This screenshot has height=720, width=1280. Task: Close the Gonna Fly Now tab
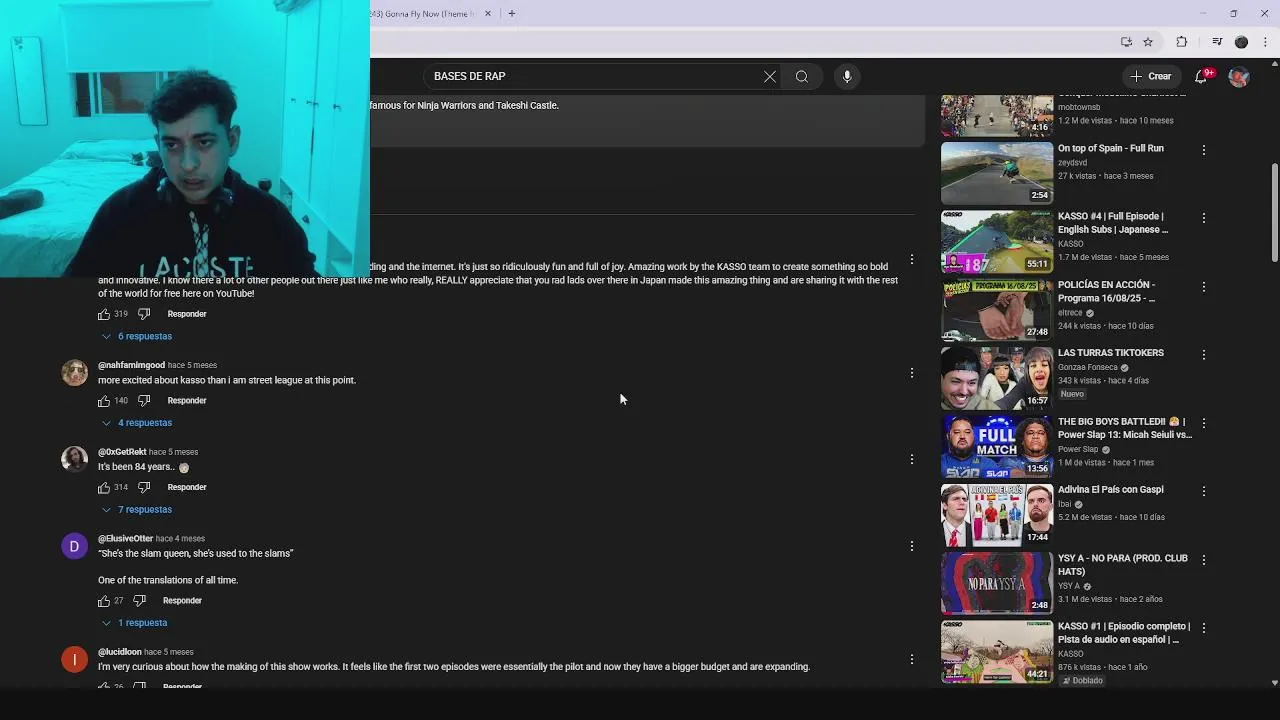[488, 14]
